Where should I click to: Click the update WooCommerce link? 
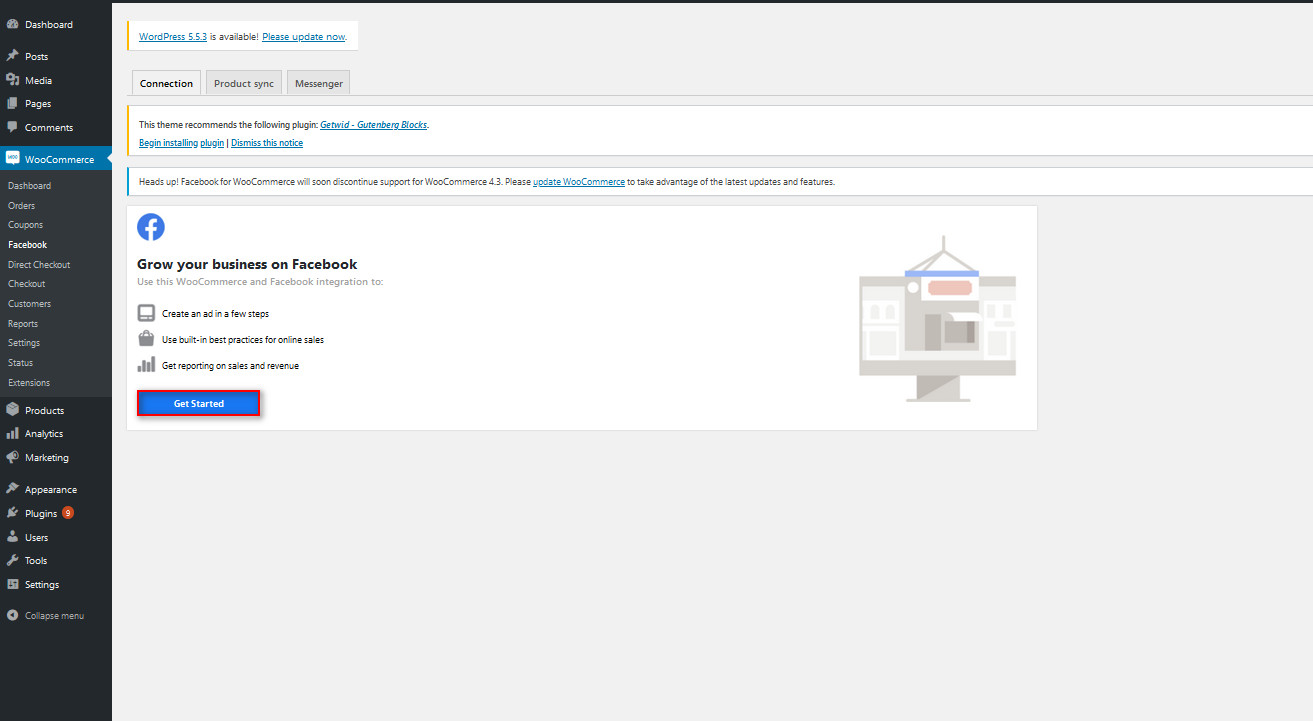click(579, 182)
